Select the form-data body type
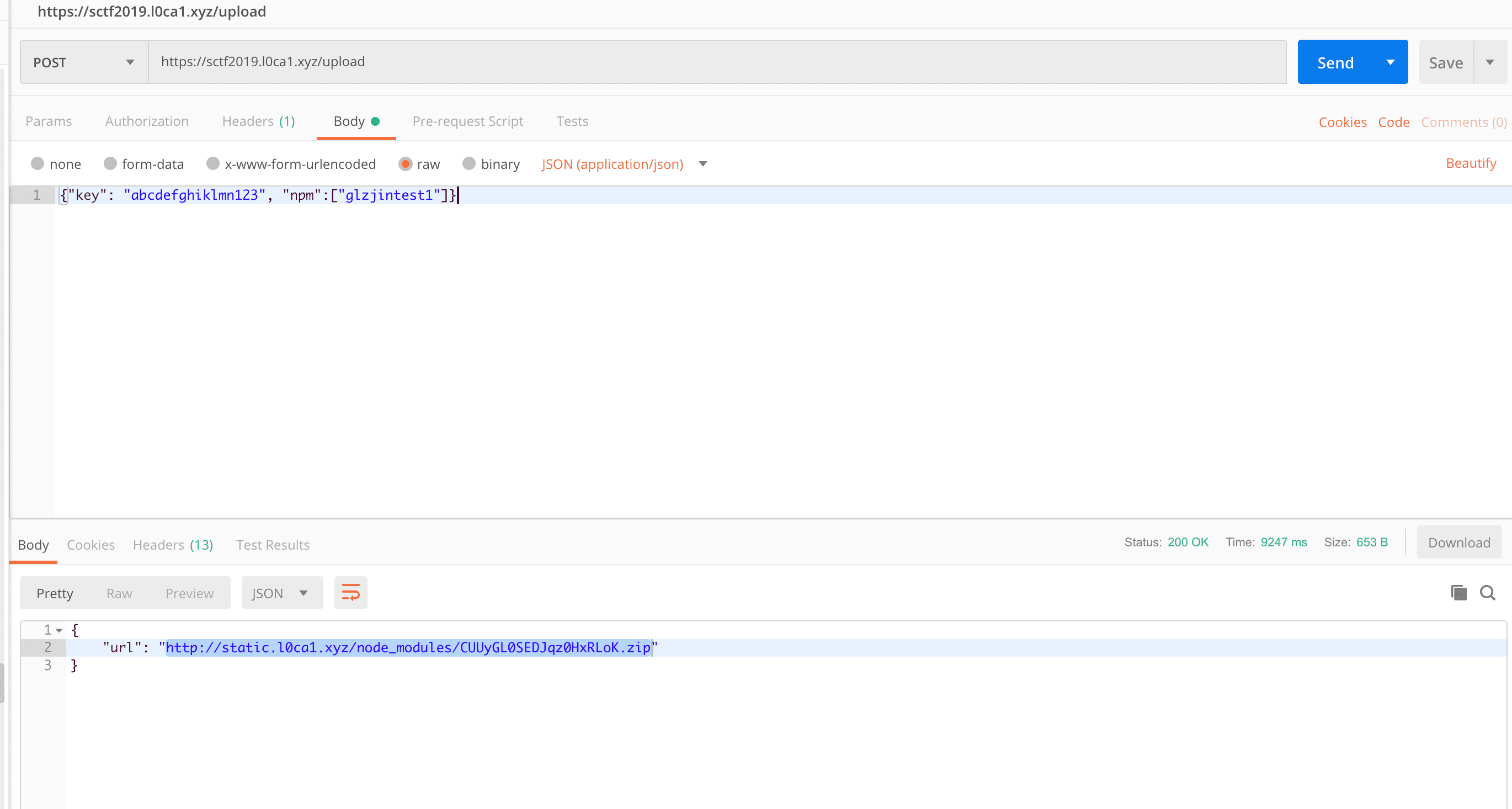The width and height of the screenshot is (1512, 809). (x=110, y=164)
